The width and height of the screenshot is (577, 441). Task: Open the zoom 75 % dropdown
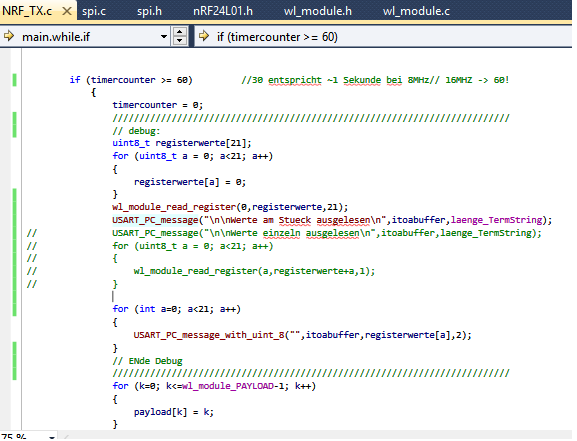(x=52, y=437)
